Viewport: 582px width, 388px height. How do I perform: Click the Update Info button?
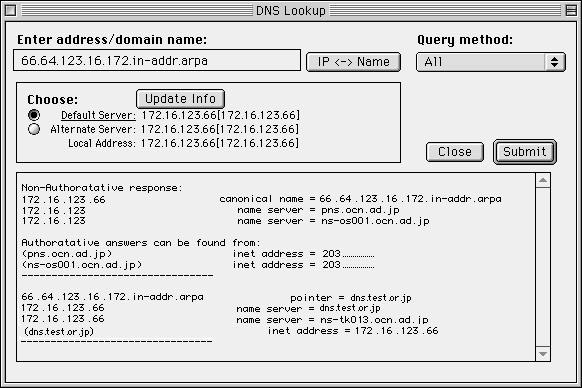click(x=180, y=99)
